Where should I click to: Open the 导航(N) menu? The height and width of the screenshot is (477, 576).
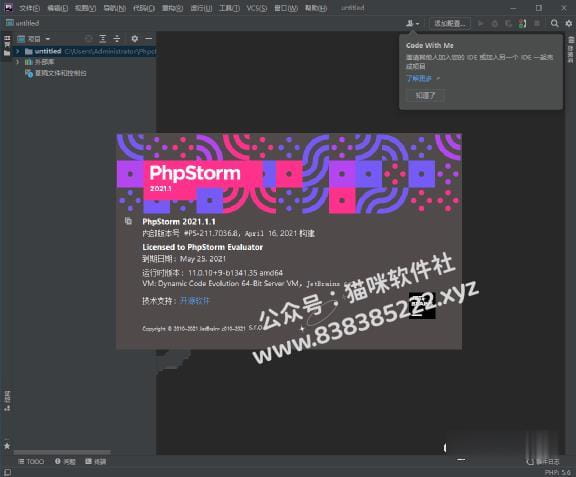tap(114, 8)
